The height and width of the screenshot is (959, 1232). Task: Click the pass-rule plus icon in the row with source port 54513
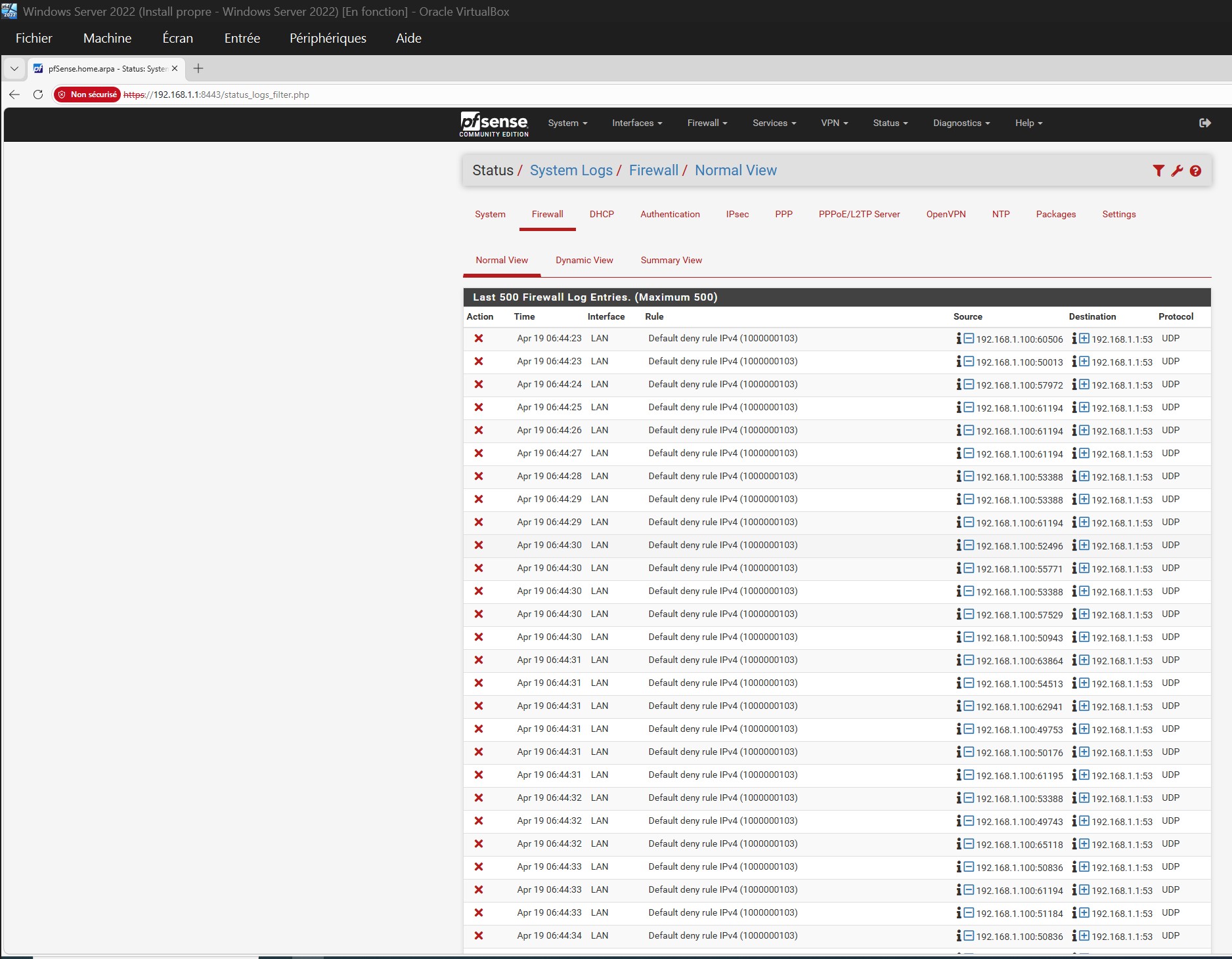1084,683
